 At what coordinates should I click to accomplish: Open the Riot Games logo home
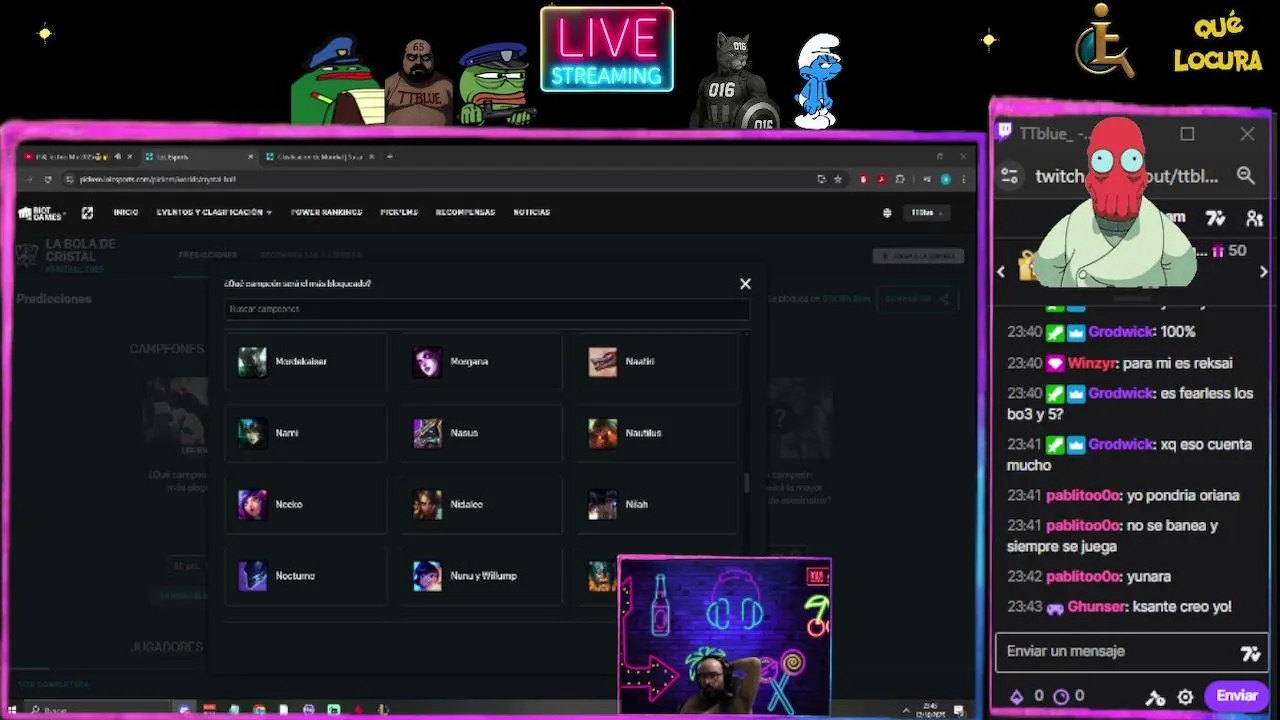point(41,213)
